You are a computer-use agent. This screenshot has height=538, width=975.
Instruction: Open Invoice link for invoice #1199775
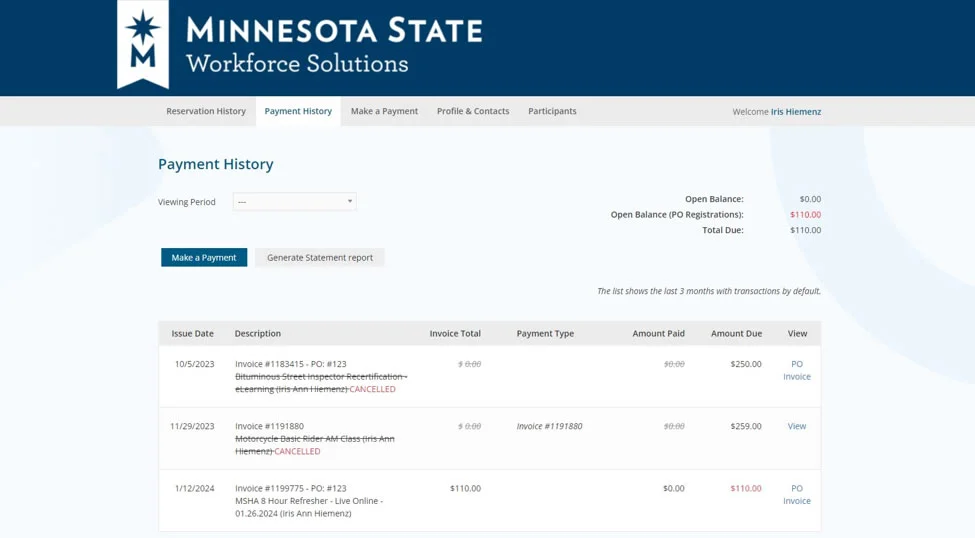pyautogui.click(x=797, y=501)
